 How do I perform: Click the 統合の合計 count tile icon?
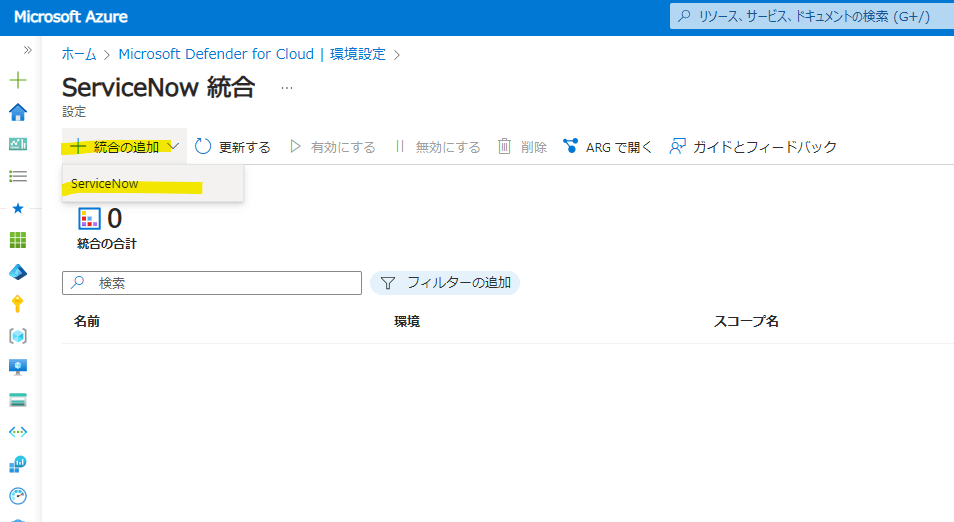(89, 218)
